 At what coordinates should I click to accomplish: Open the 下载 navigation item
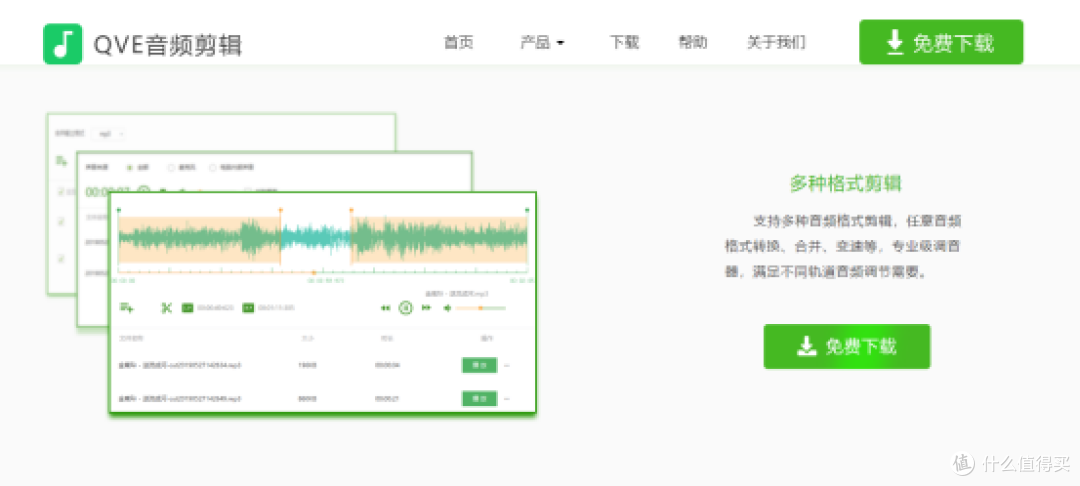tap(624, 43)
